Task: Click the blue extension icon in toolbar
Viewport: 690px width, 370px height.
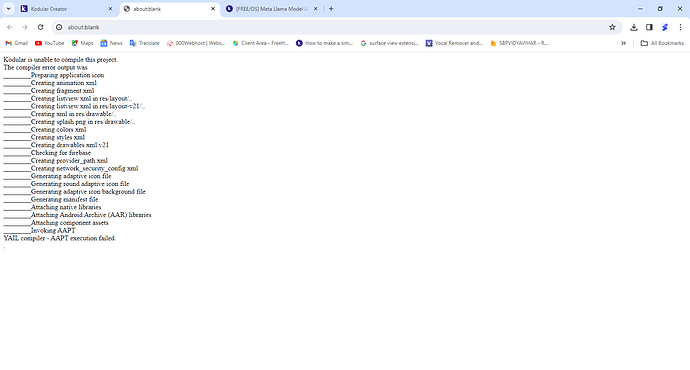Action: coord(665,27)
